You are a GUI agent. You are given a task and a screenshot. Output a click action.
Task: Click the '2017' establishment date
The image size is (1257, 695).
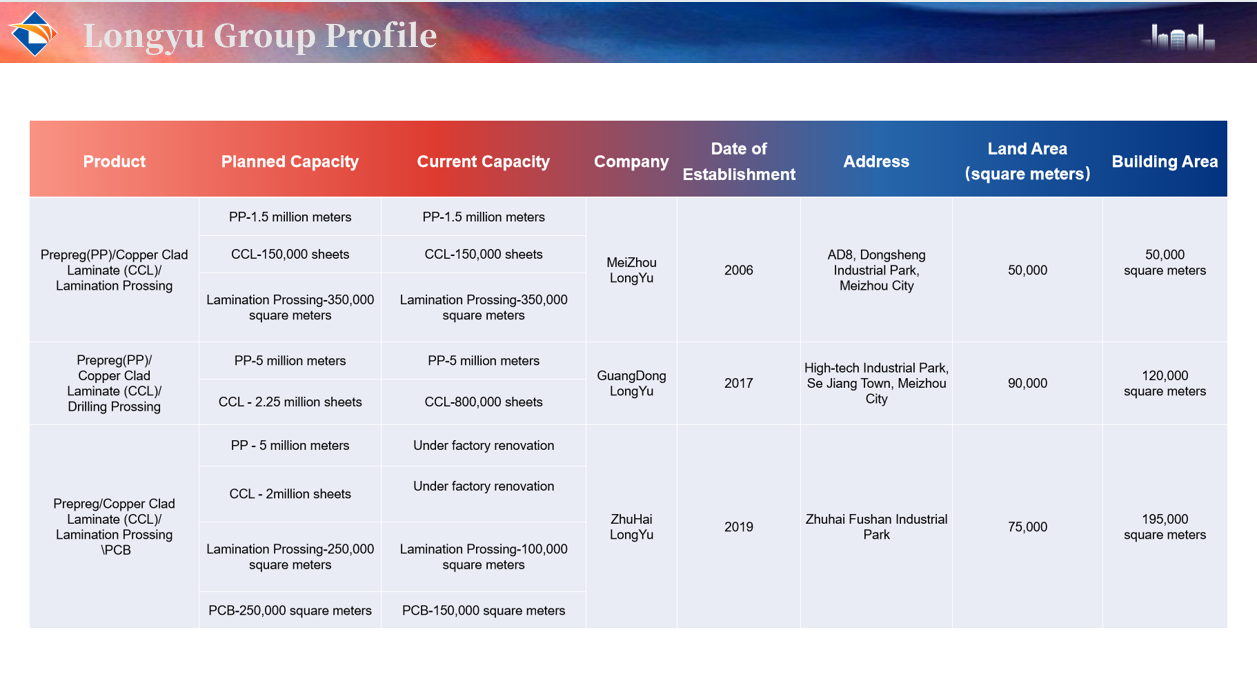[739, 383]
